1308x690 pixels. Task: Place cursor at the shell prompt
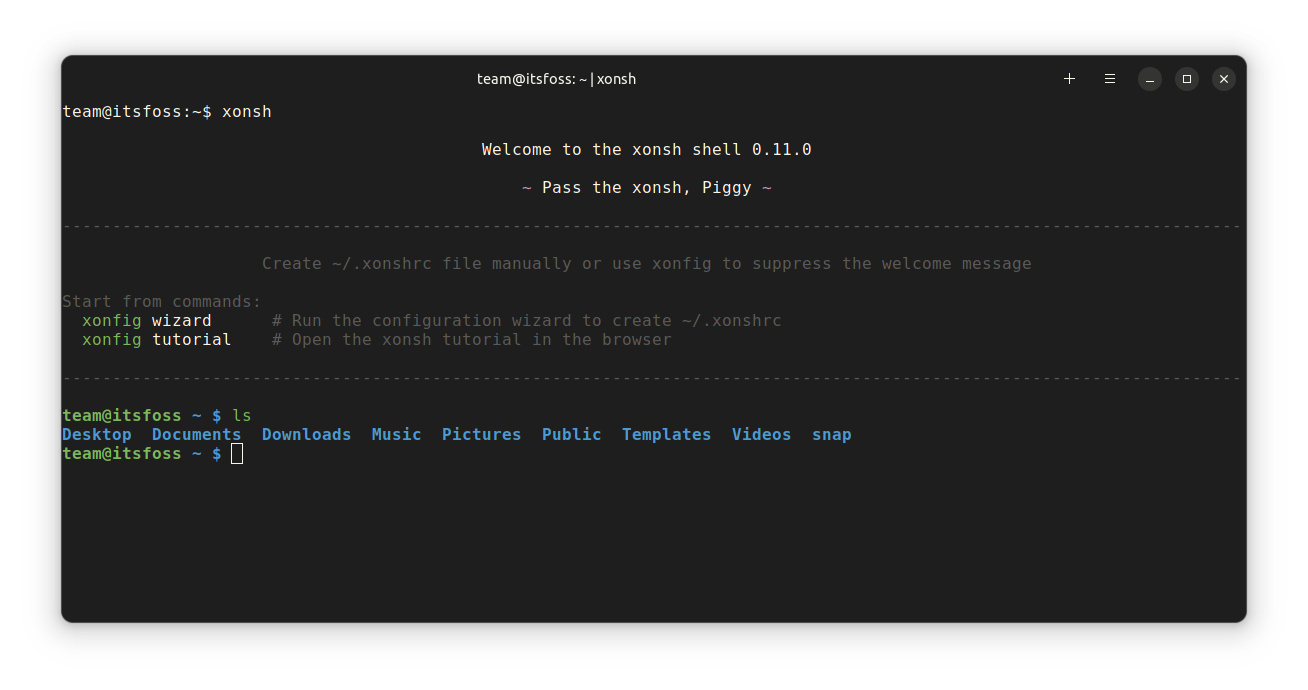[236, 453]
